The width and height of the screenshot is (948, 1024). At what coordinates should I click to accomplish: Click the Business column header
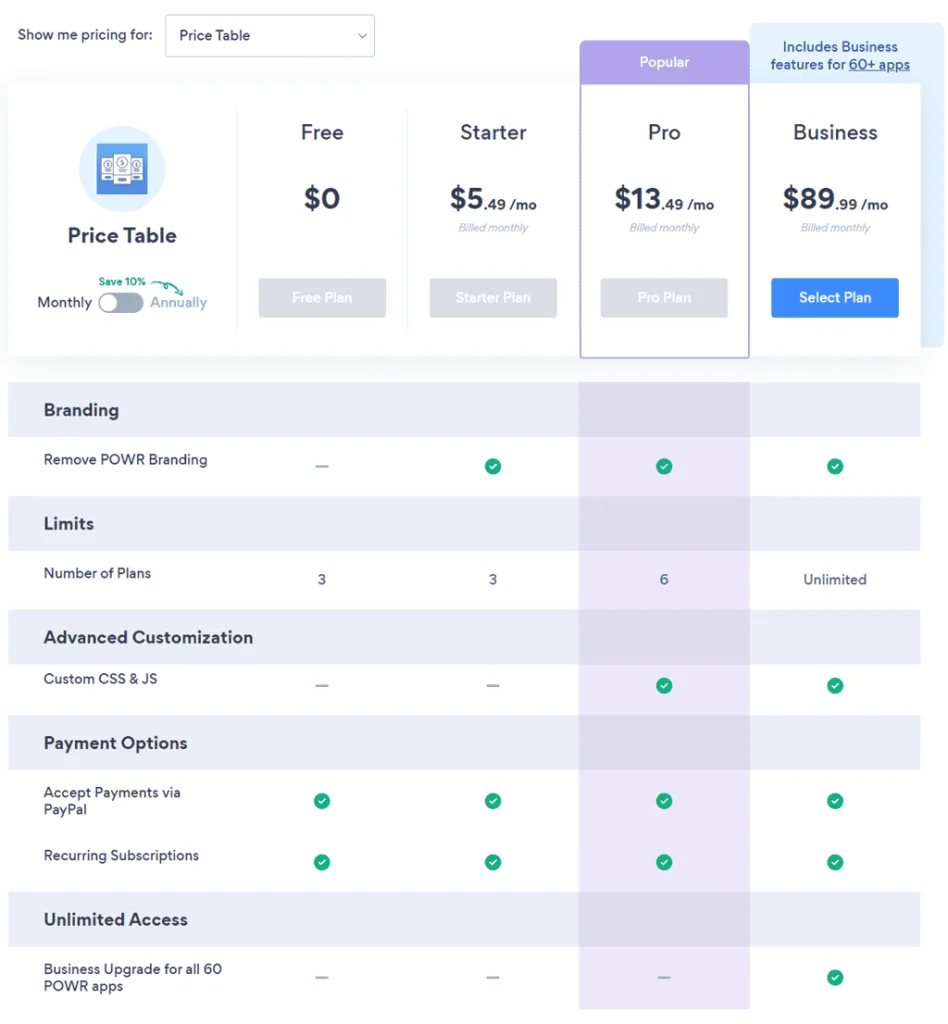click(x=835, y=132)
